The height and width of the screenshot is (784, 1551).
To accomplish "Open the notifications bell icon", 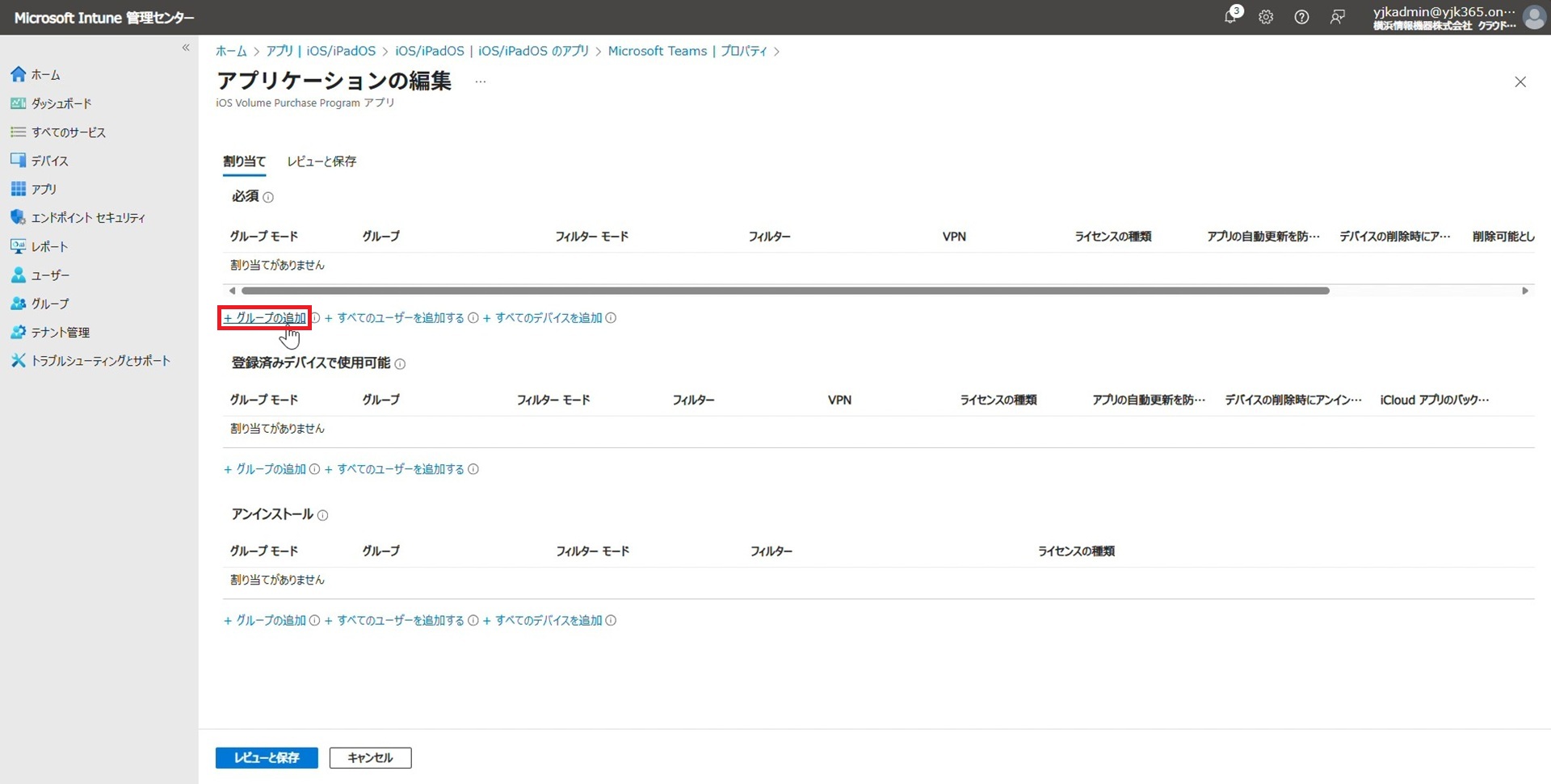I will (1230, 17).
